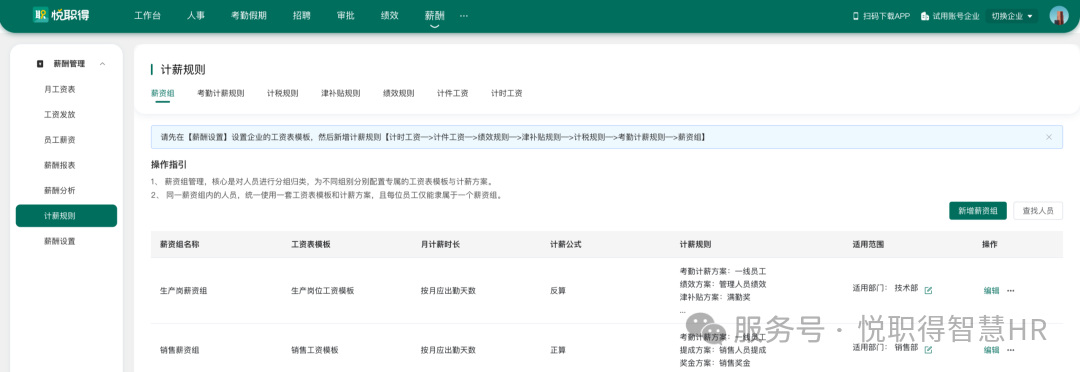1080x372 pixels.
Task: Click the 查找人员 button
Action: click(x=1038, y=211)
